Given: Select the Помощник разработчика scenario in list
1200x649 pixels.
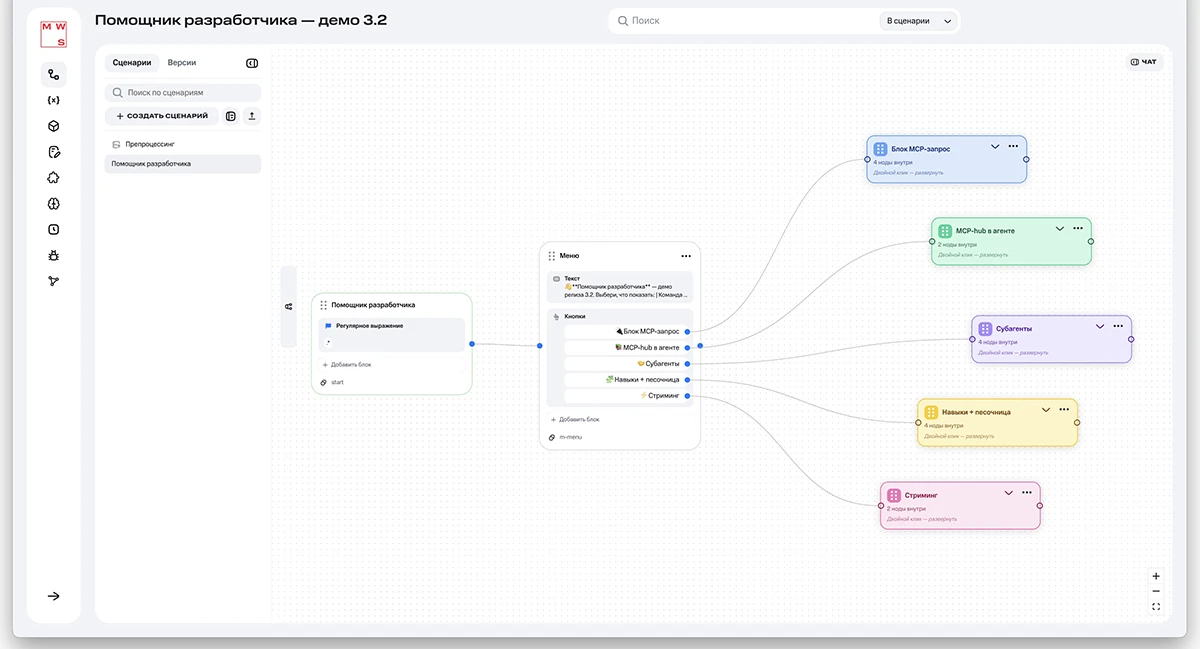Looking at the screenshot, I should pyautogui.click(x=183, y=164).
